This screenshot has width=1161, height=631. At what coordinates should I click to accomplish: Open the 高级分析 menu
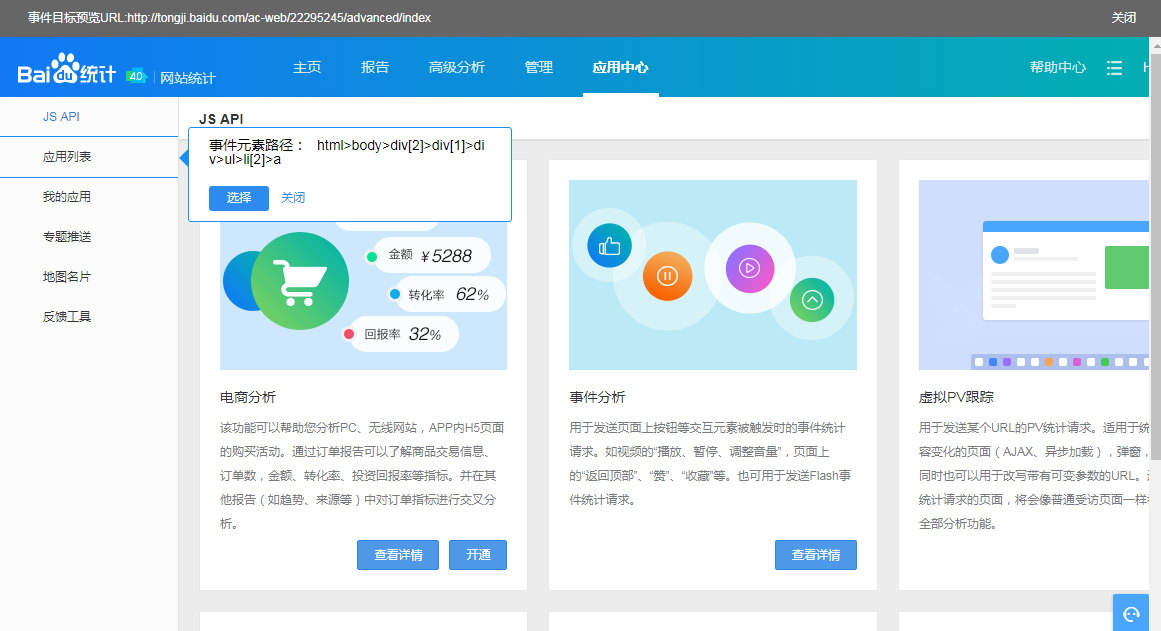coord(456,68)
